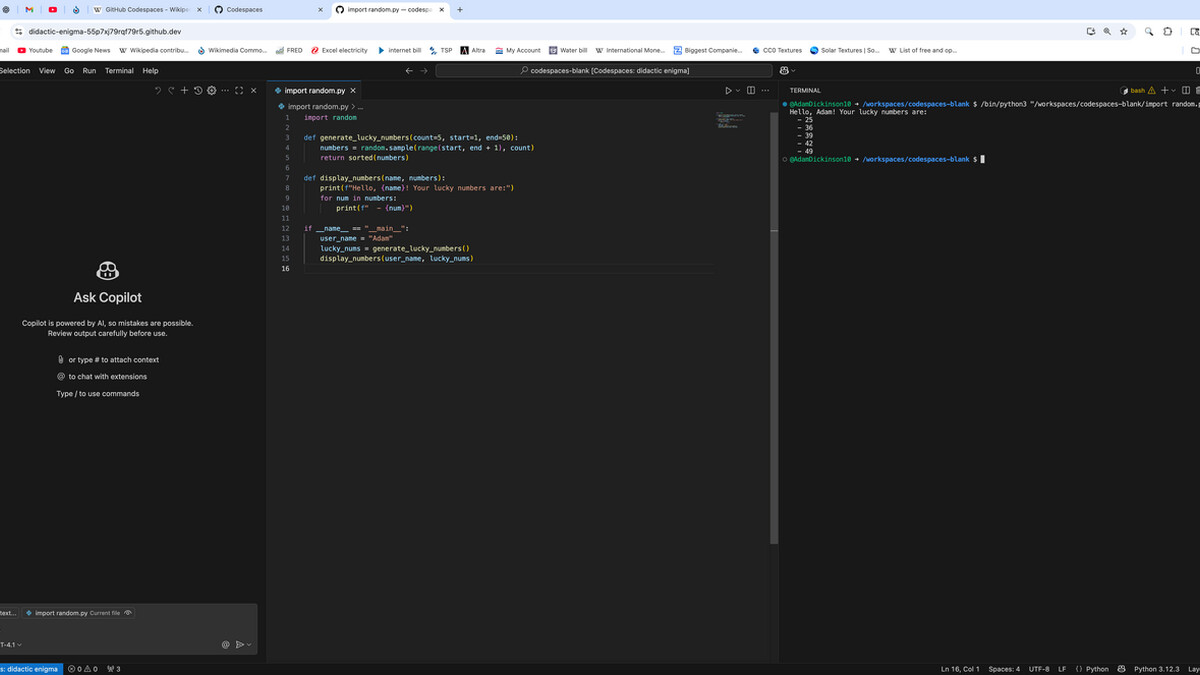Start a new Copilot chat with plus icon
The height and width of the screenshot is (675, 1200).
pyautogui.click(x=185, y=91)
